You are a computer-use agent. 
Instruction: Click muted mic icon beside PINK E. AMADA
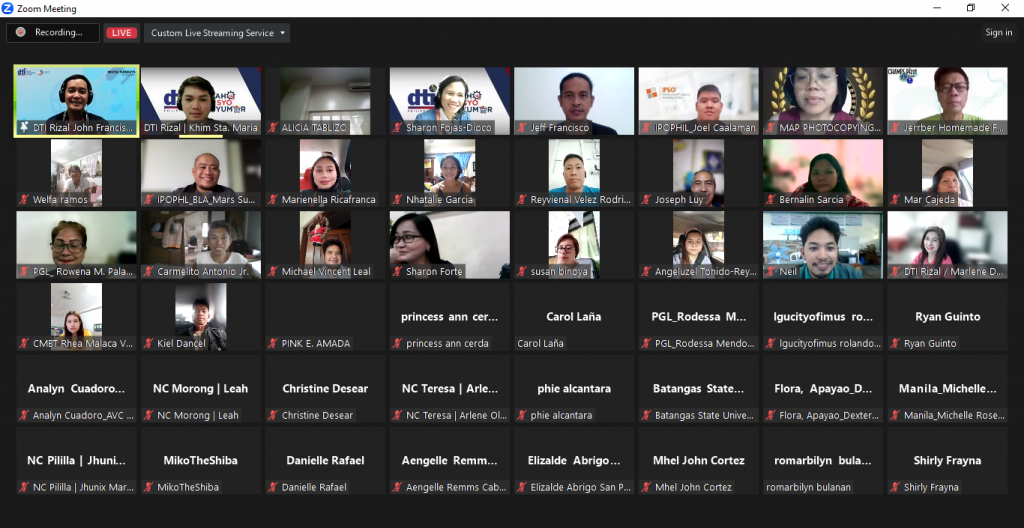pyautogui.click(x=273, y=344)
